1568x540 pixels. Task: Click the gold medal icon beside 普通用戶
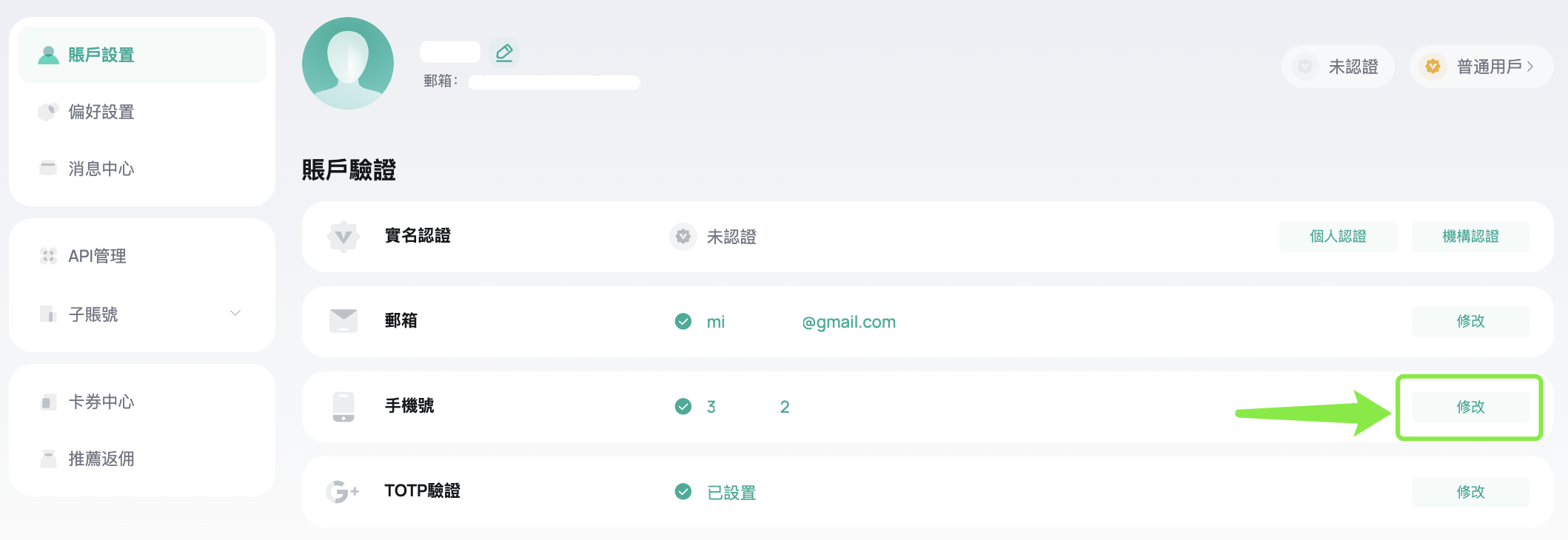coord(1433,67)
